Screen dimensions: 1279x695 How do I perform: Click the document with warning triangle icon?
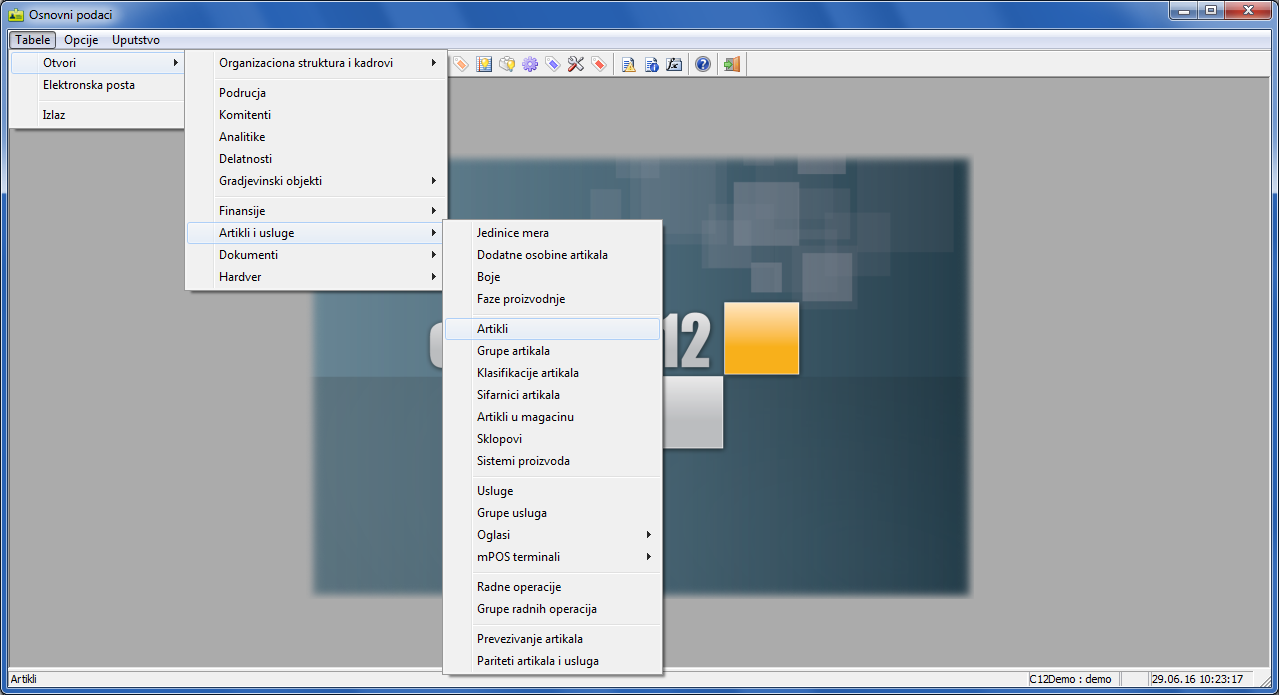click(628, 64)
